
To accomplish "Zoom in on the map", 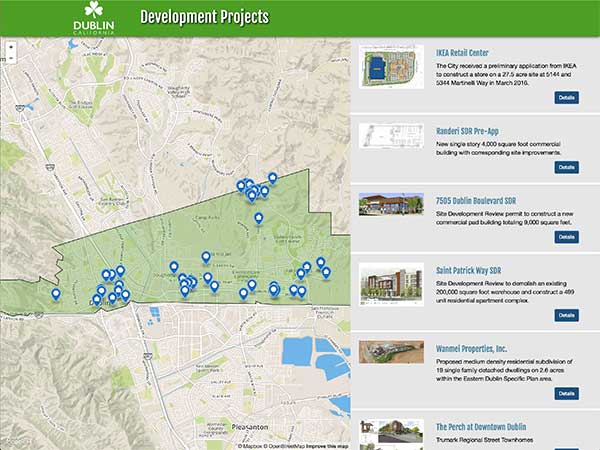I will click(x=9, y=46).
